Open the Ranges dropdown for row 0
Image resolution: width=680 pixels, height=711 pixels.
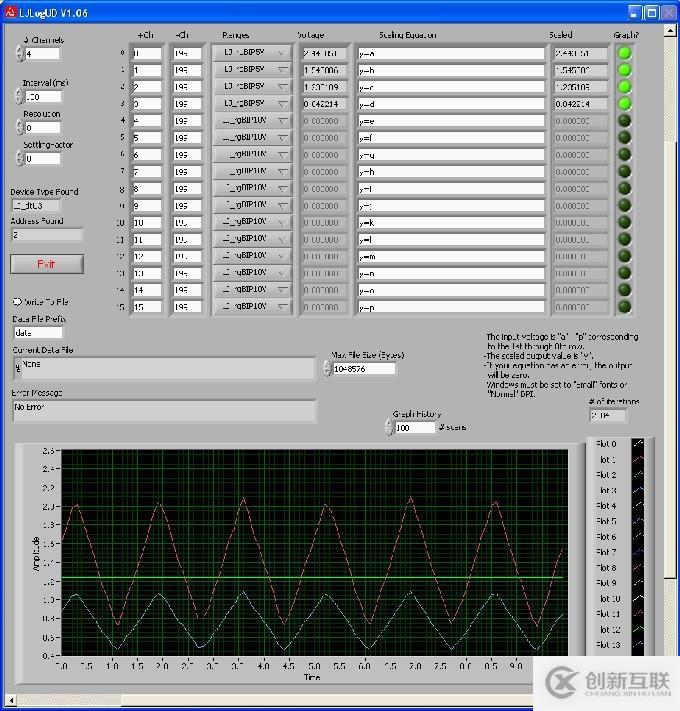point(252,54)
